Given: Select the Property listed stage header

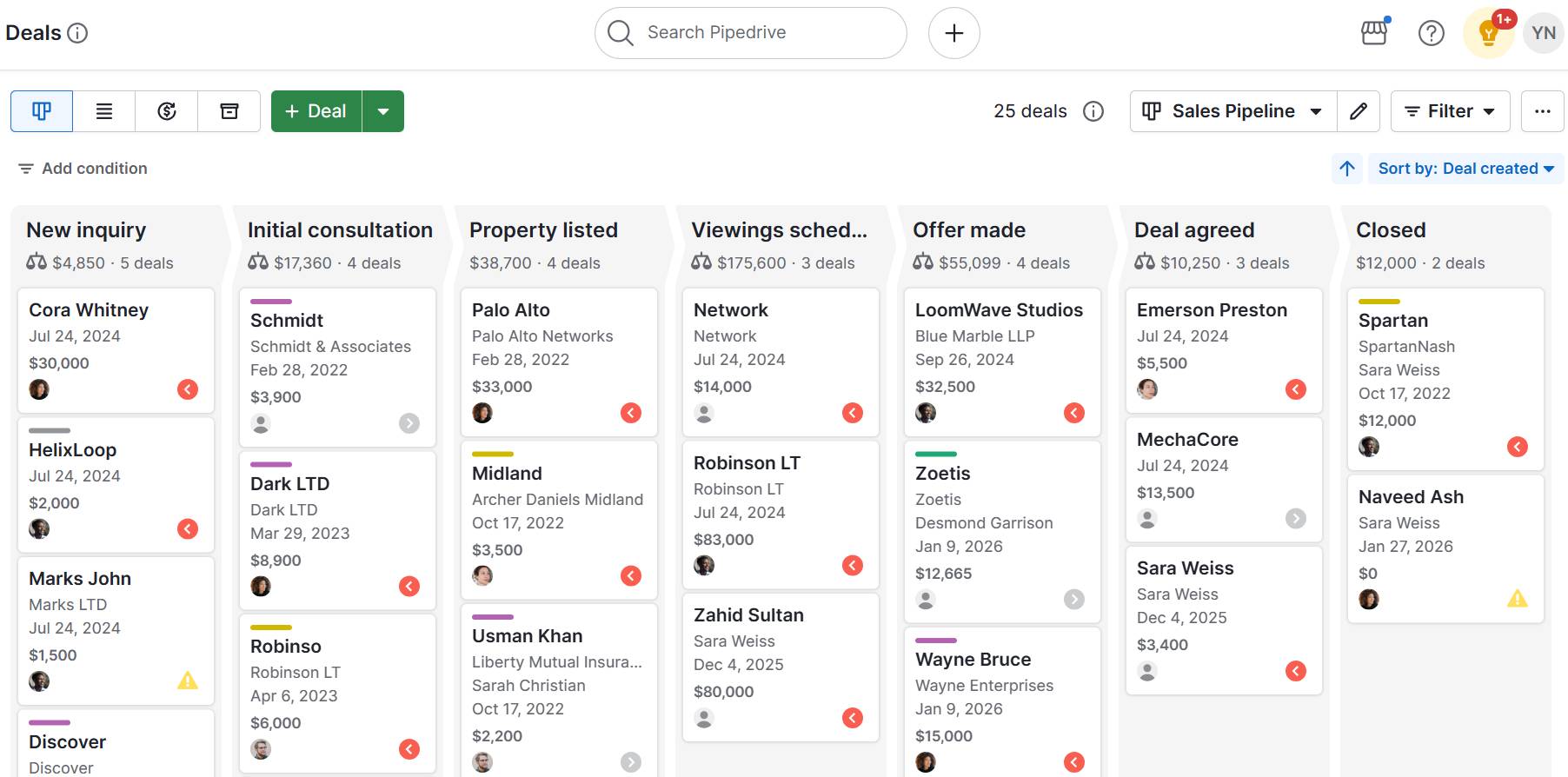Looking at the screenshot, I should click(543, 230).
